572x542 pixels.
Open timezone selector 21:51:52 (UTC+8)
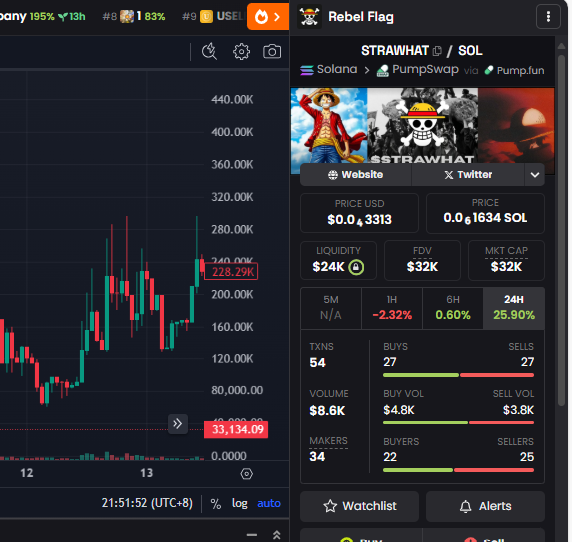point(147,503)
